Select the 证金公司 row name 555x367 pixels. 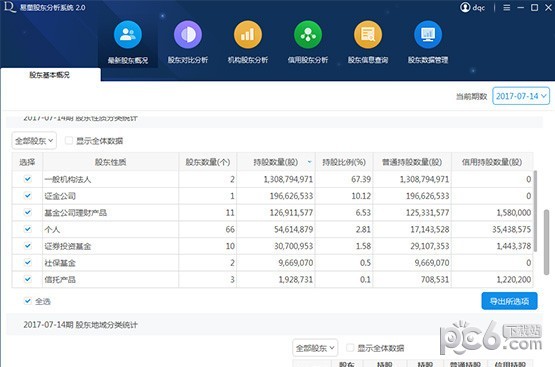(60, 196)
